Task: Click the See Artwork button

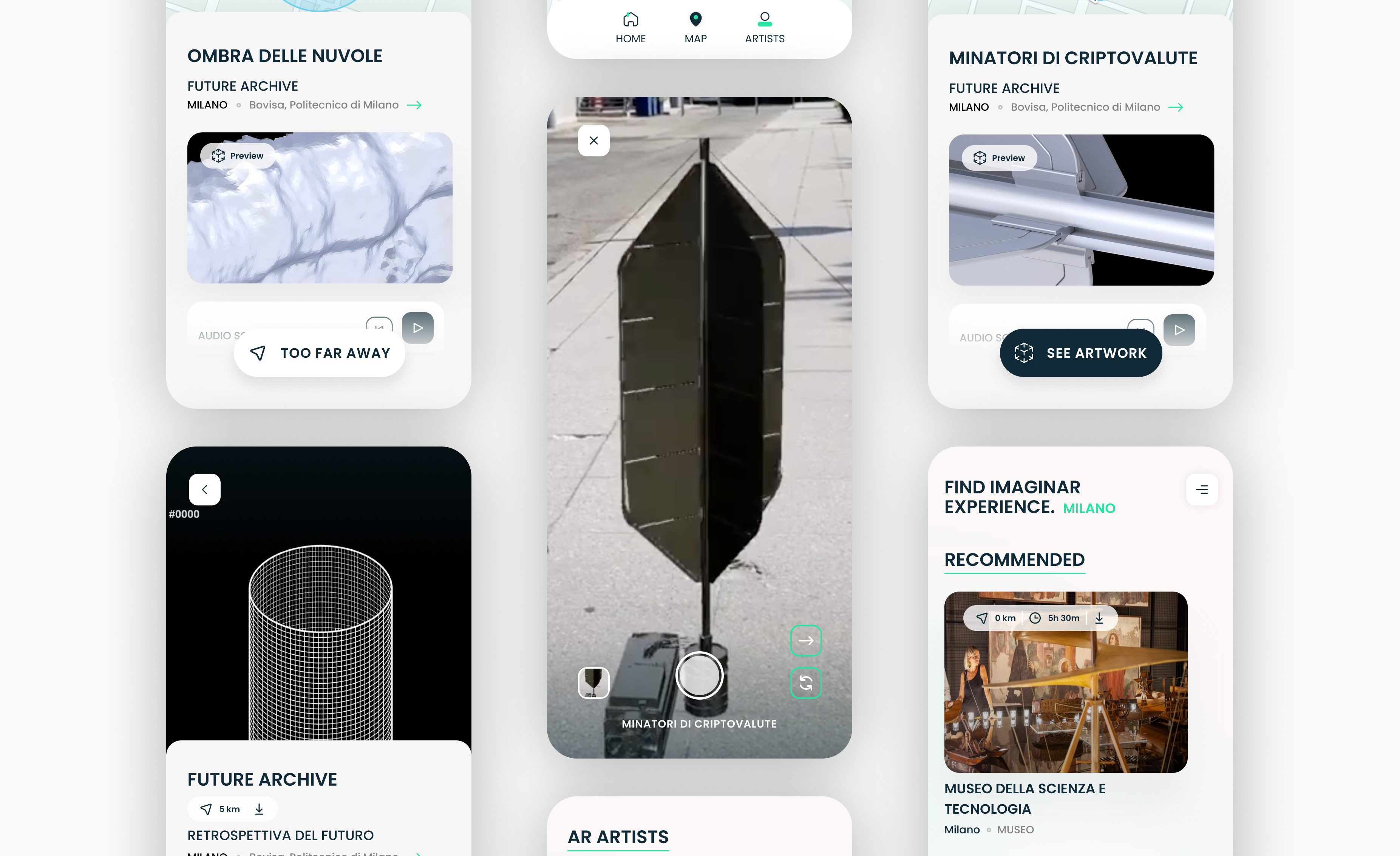Action: (x=1080, y=353)
